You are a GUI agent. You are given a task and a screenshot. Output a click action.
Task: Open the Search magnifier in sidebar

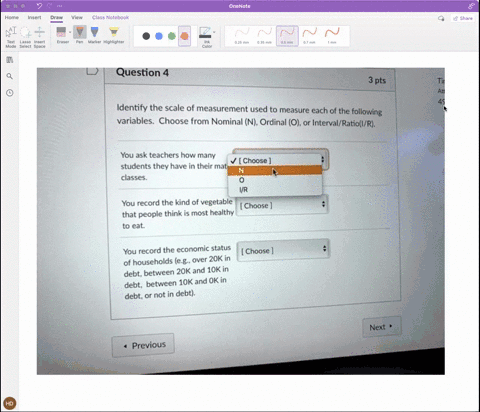coord(10,76)
